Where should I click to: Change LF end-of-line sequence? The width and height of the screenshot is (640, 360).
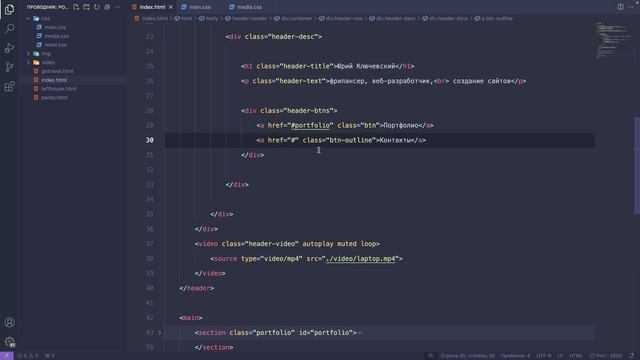tap(560, 356)
